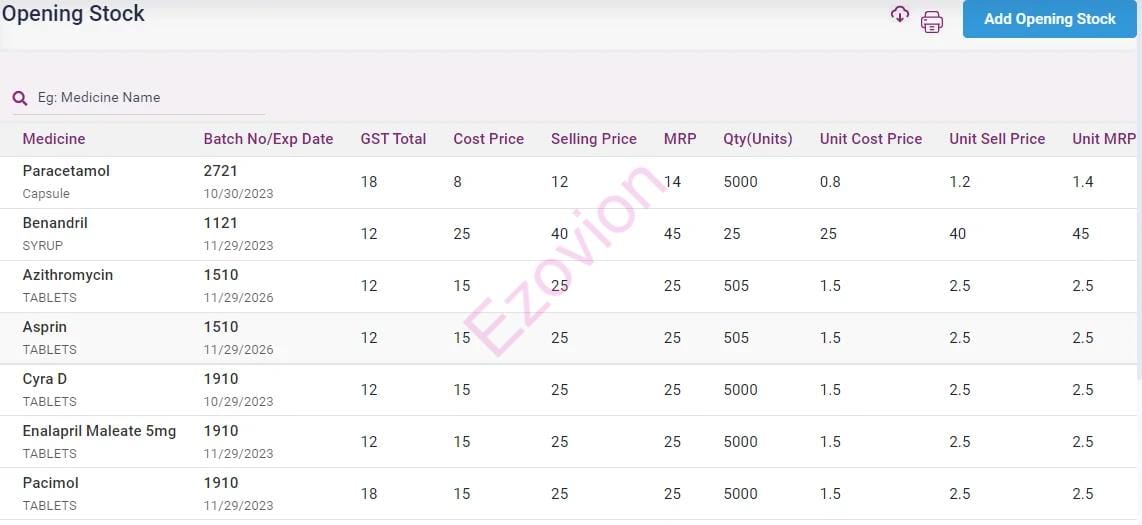Click the Qty(Units) column header

coord(757,139)
